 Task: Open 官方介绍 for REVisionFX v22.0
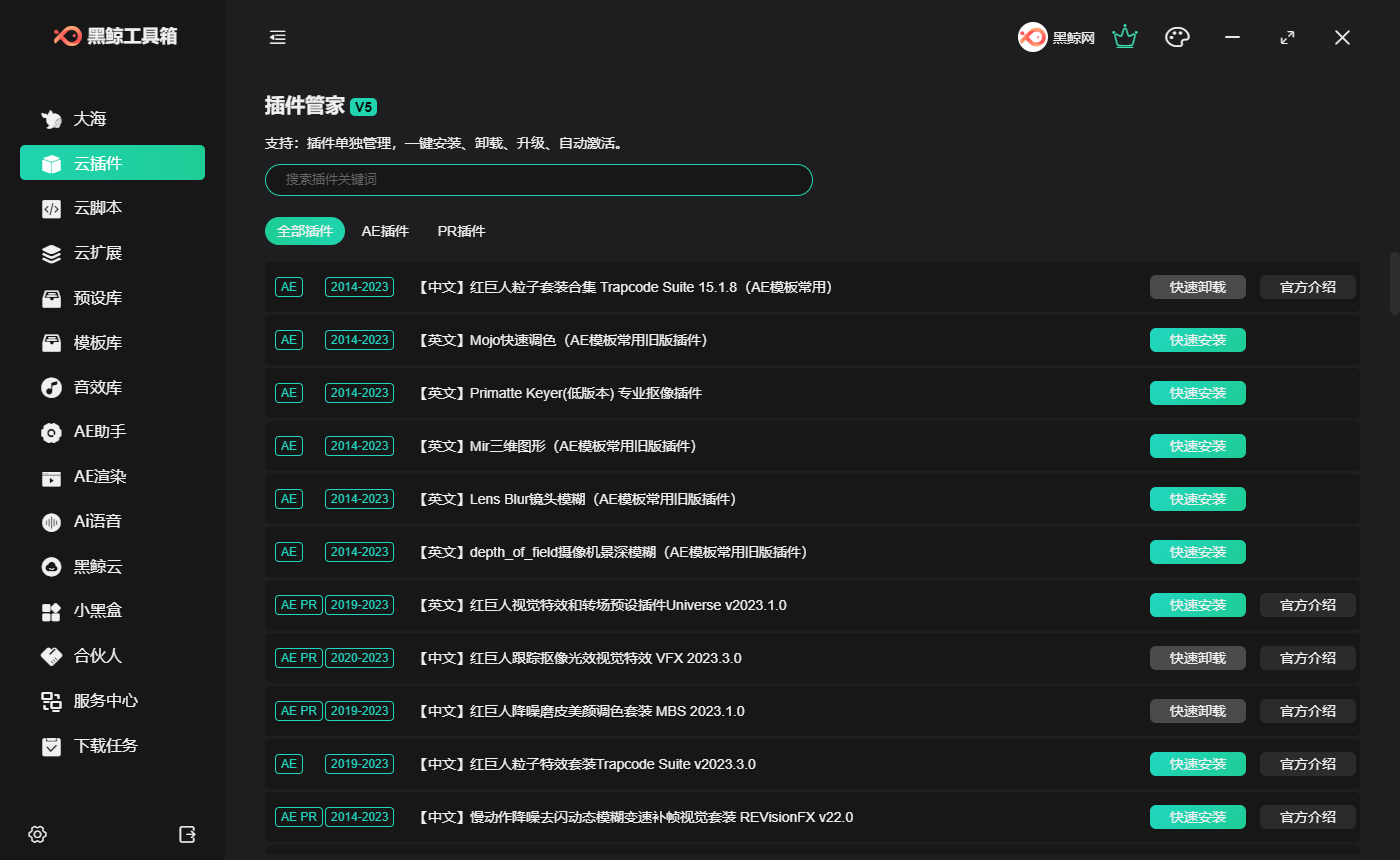pos(1308,817)
